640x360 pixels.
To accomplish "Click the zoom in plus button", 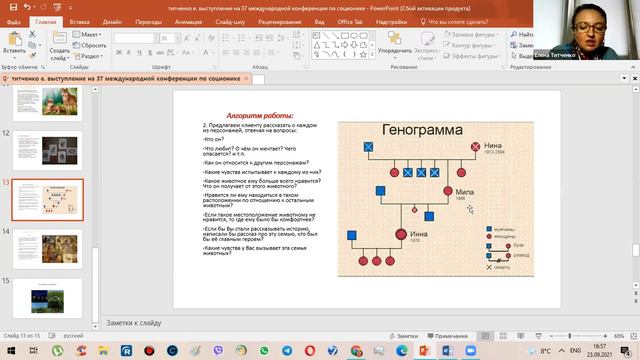I will pos(605,336).
